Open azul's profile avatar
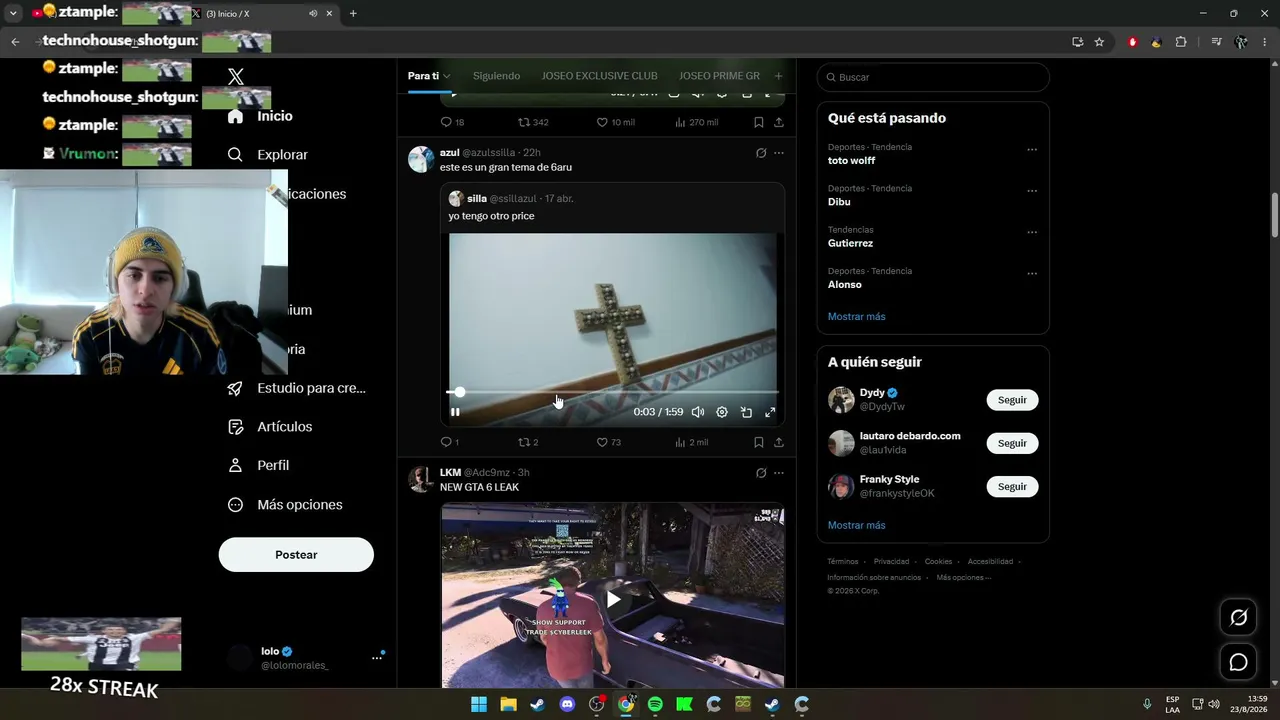This screenshot has height=720, width=1280. coord(421,159)
